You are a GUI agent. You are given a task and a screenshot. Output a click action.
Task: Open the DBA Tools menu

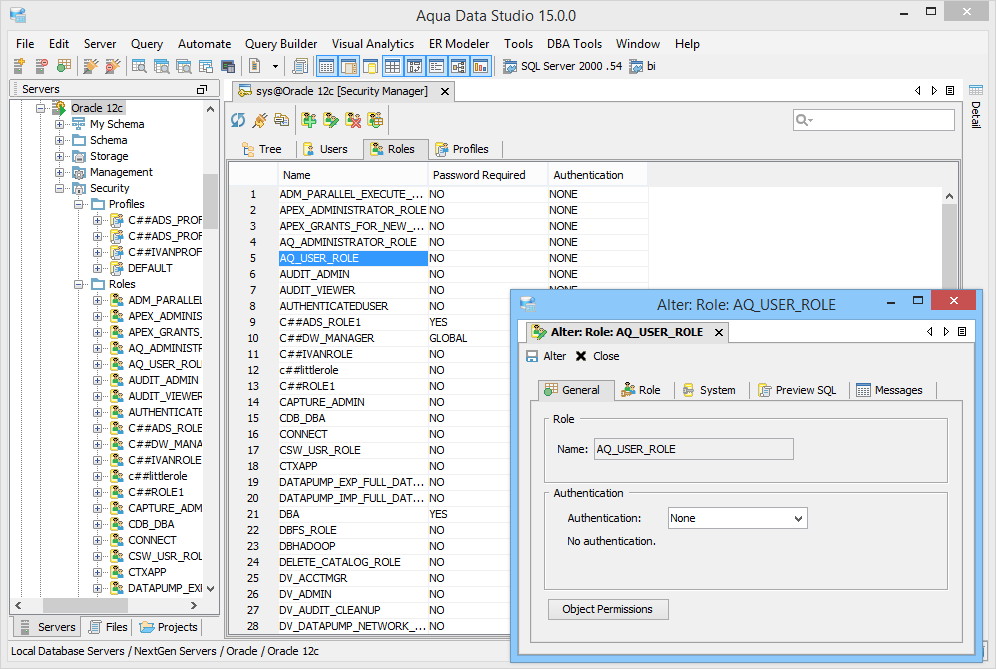pyautogui.click(x=574, y=44)
